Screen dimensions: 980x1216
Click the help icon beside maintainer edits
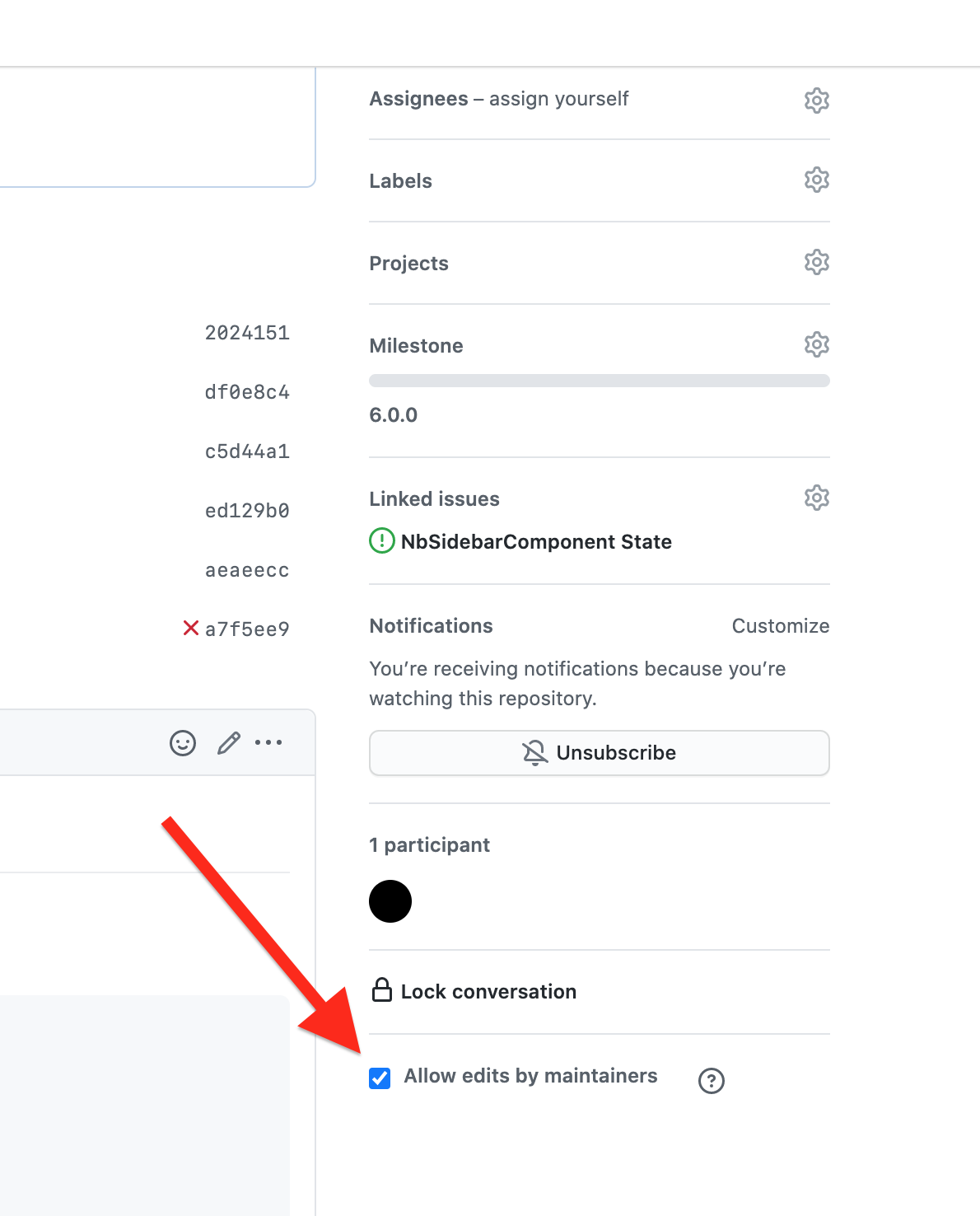[x=712, y=1081]
